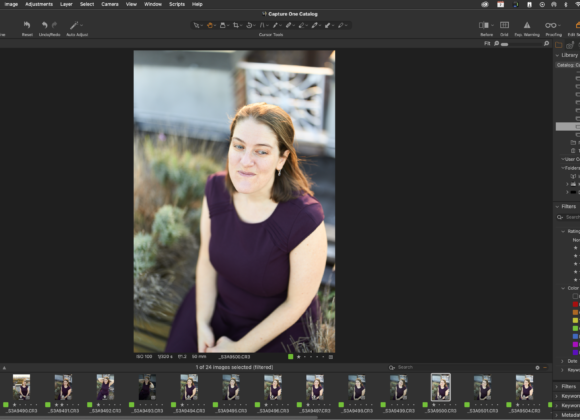
Task: Expand the Date filter section
Action: point(563,361)
